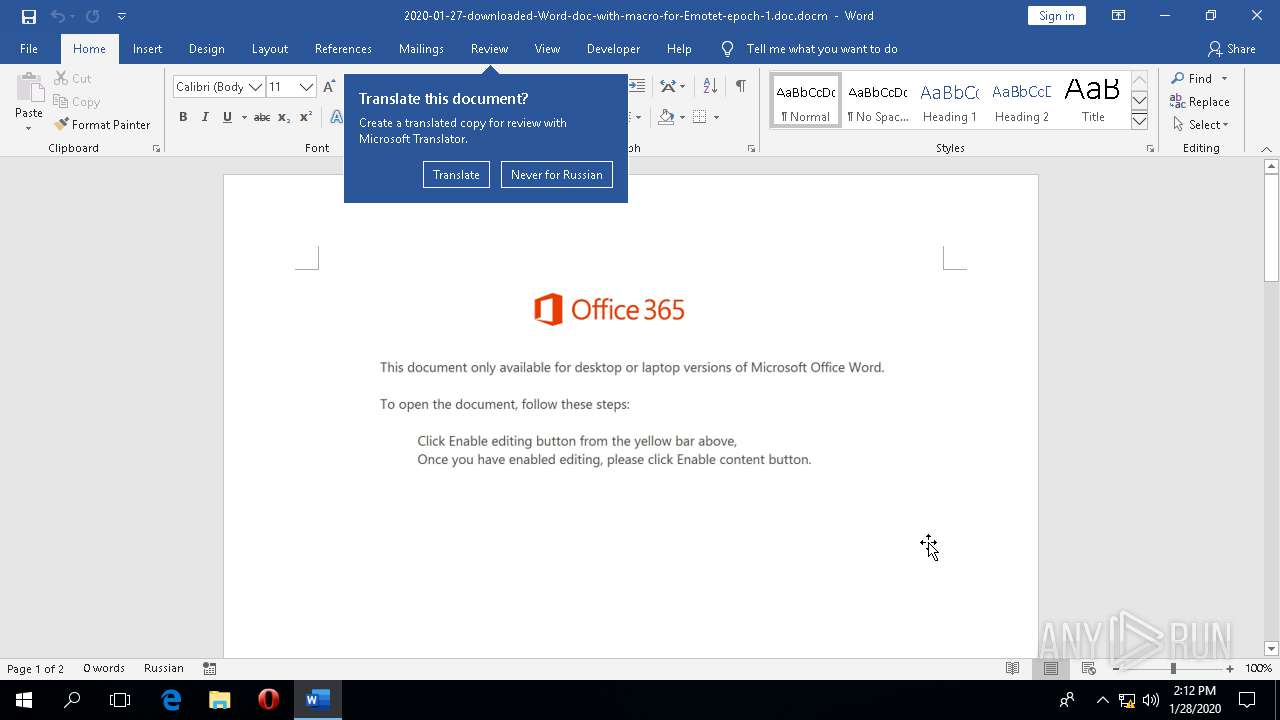Click the Translate button
This screenshot has height=720, width=1280.
pos(456,174)
